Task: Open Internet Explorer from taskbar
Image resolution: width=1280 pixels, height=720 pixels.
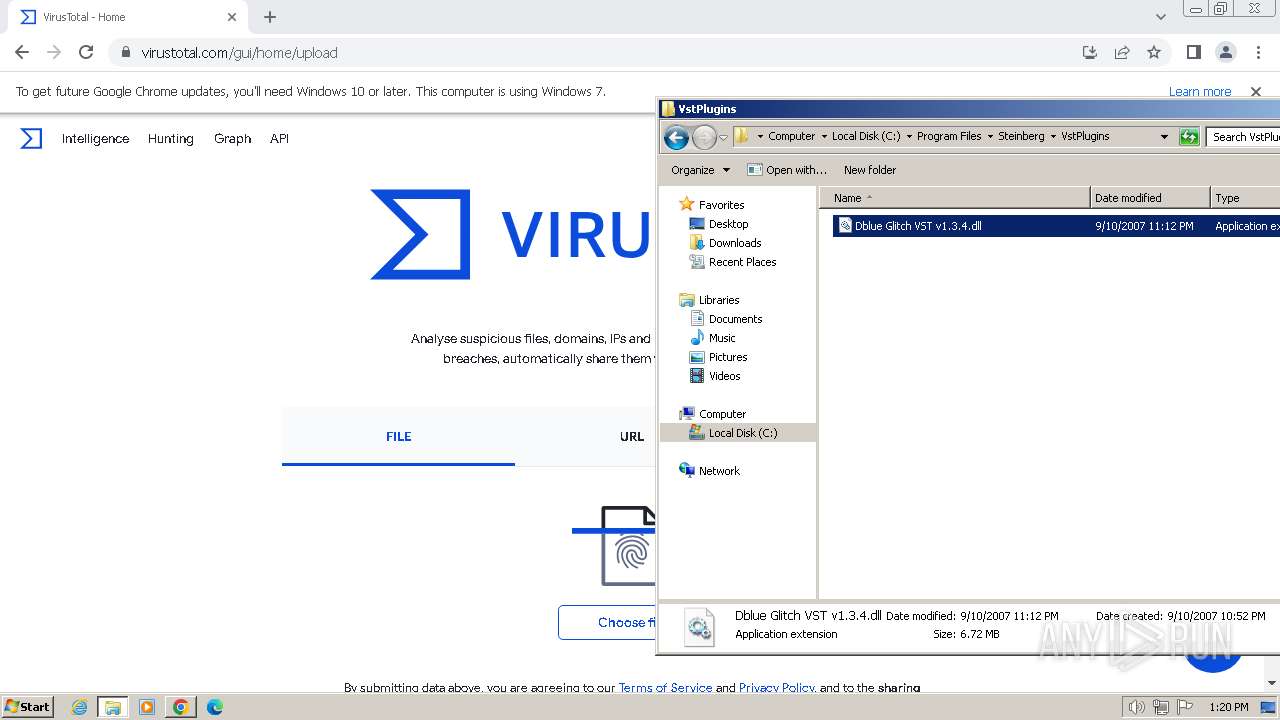Action: (80, 707)
